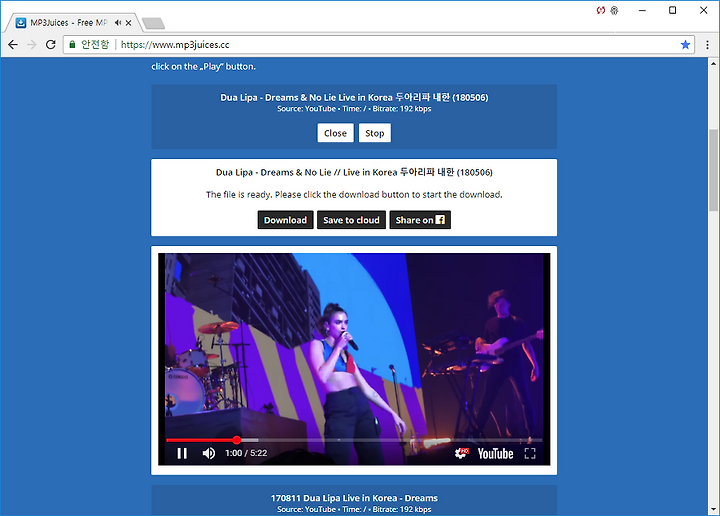Screen dimensions: 720x516
Task: Click the "안전함" secure label
Action: 95,45
